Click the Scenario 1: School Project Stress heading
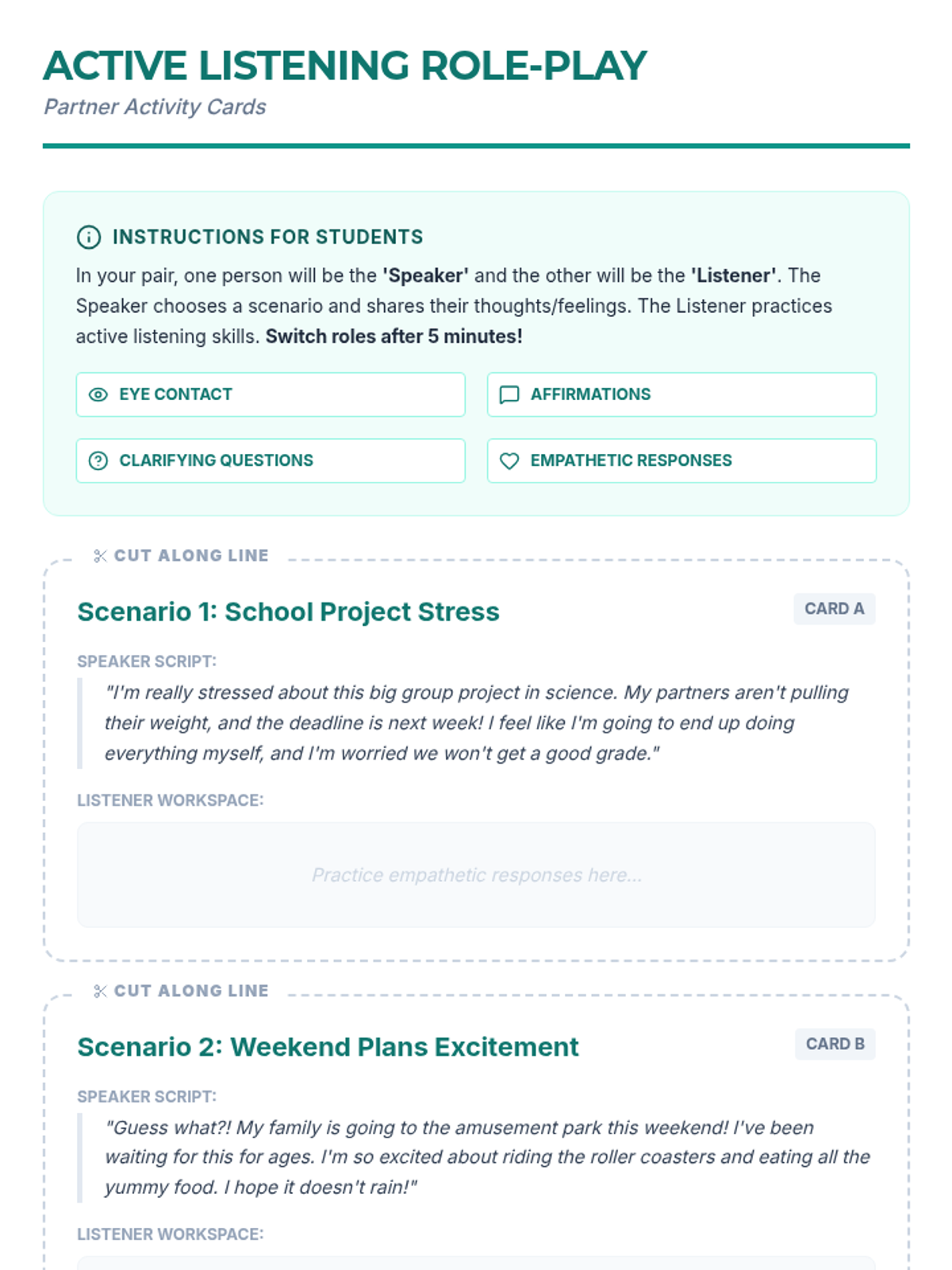The image size is (952, 1270). pyautogui.click(x=288, y=612)
